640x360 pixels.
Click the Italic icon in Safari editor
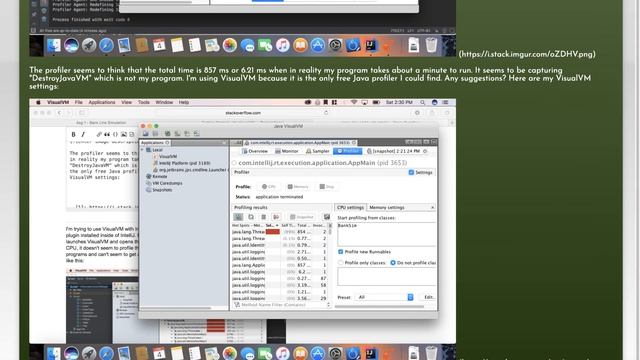tap(83, 134)
